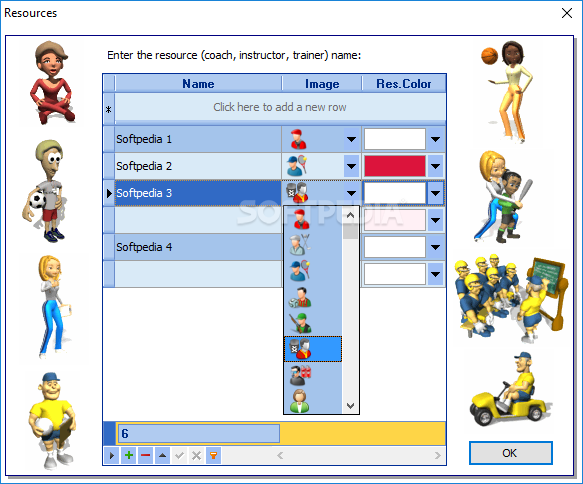Open image dropdown for Softpedia 2
This screenshot has height=484, width=583.
(x=351, y=166)
